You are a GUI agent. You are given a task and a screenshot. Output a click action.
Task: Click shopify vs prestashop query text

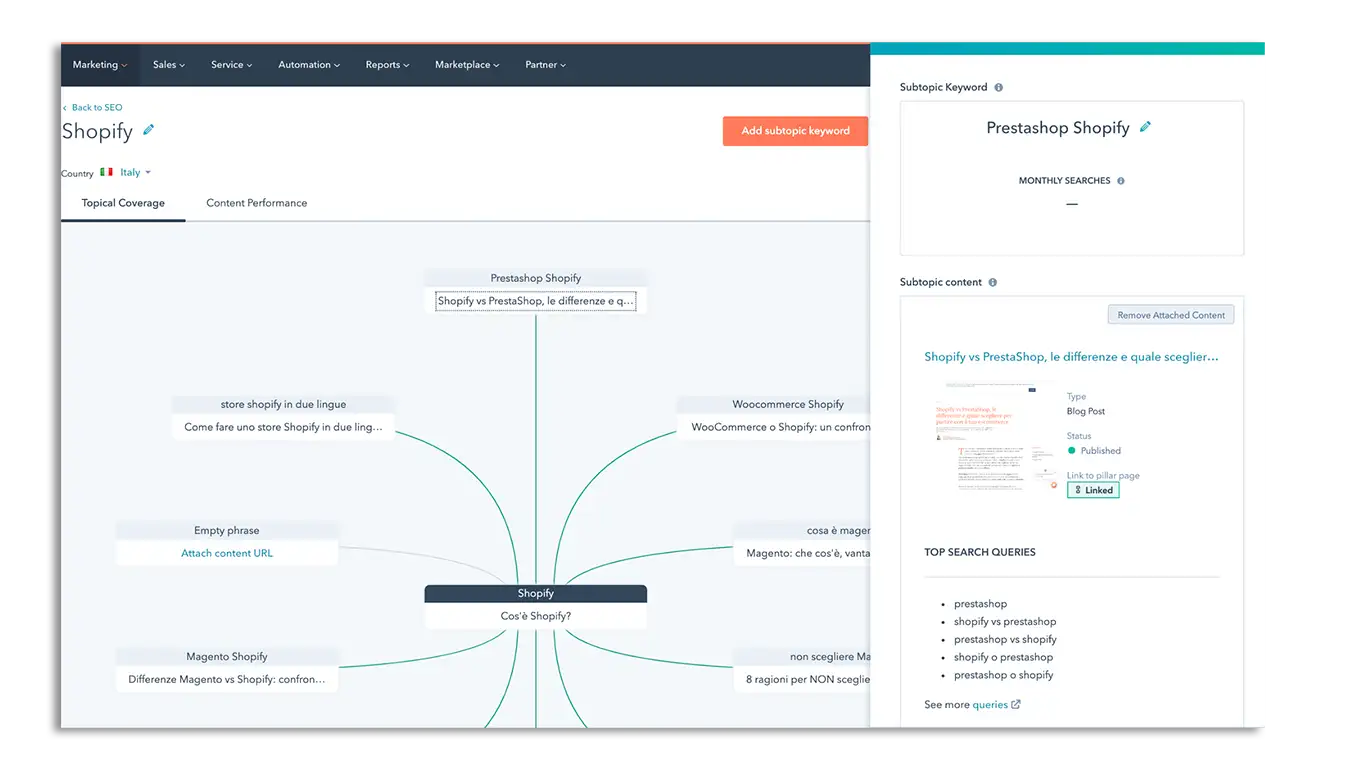1005,622
